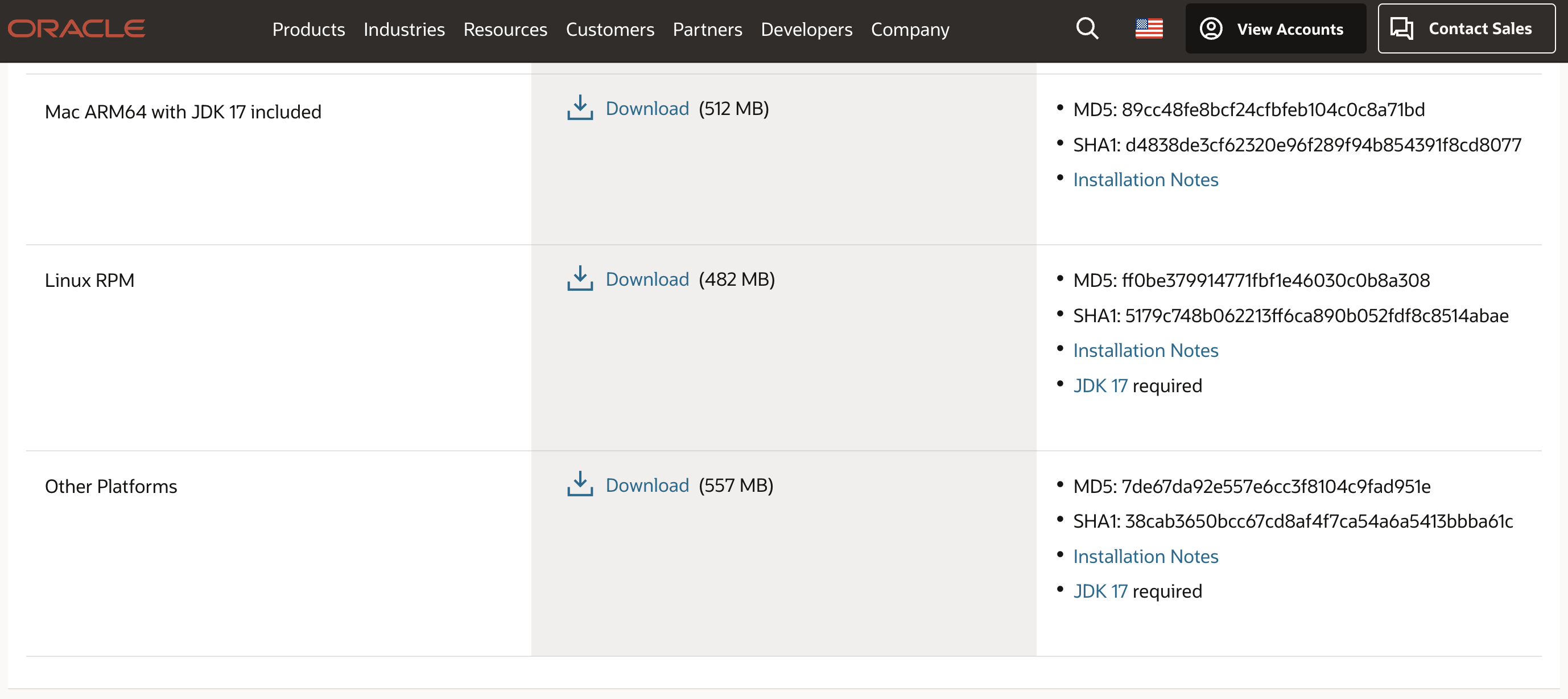
Task: Click Download link for Other Platforms (557 MB)
Action: (647, 486)
